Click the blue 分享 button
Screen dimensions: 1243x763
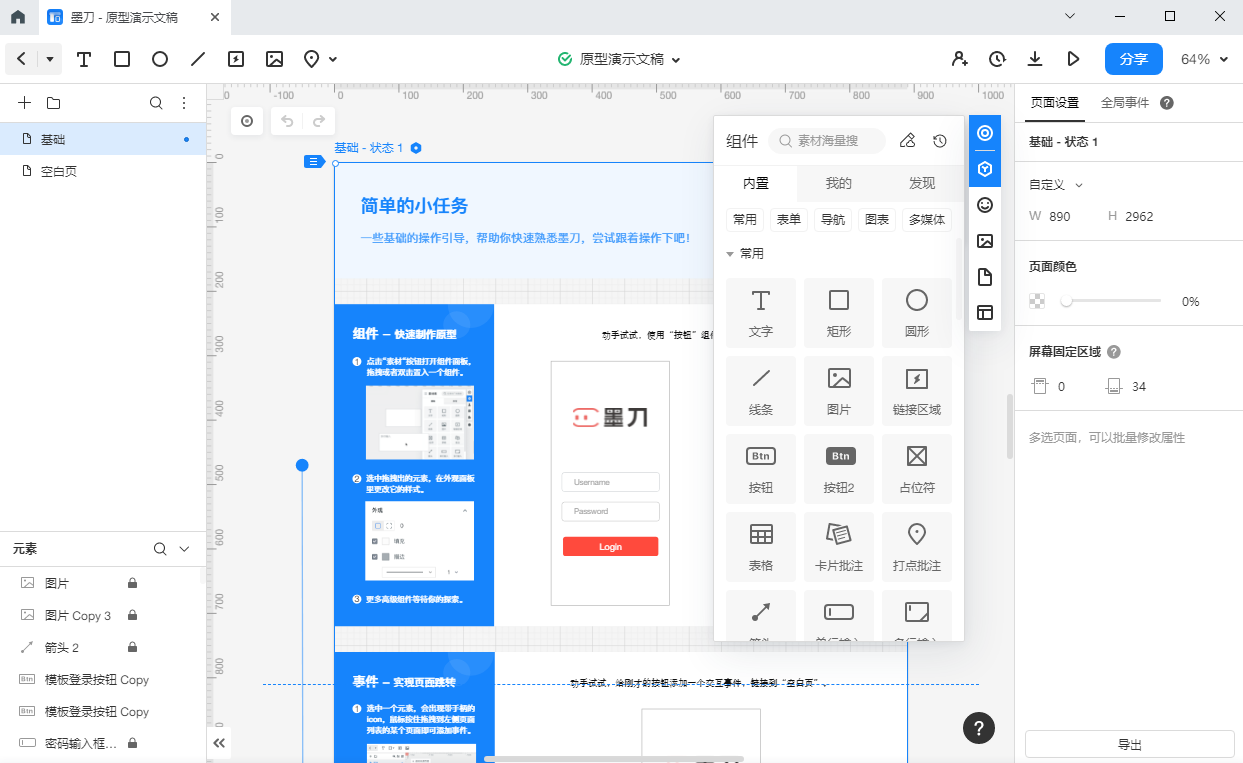tap(1133, 59)
